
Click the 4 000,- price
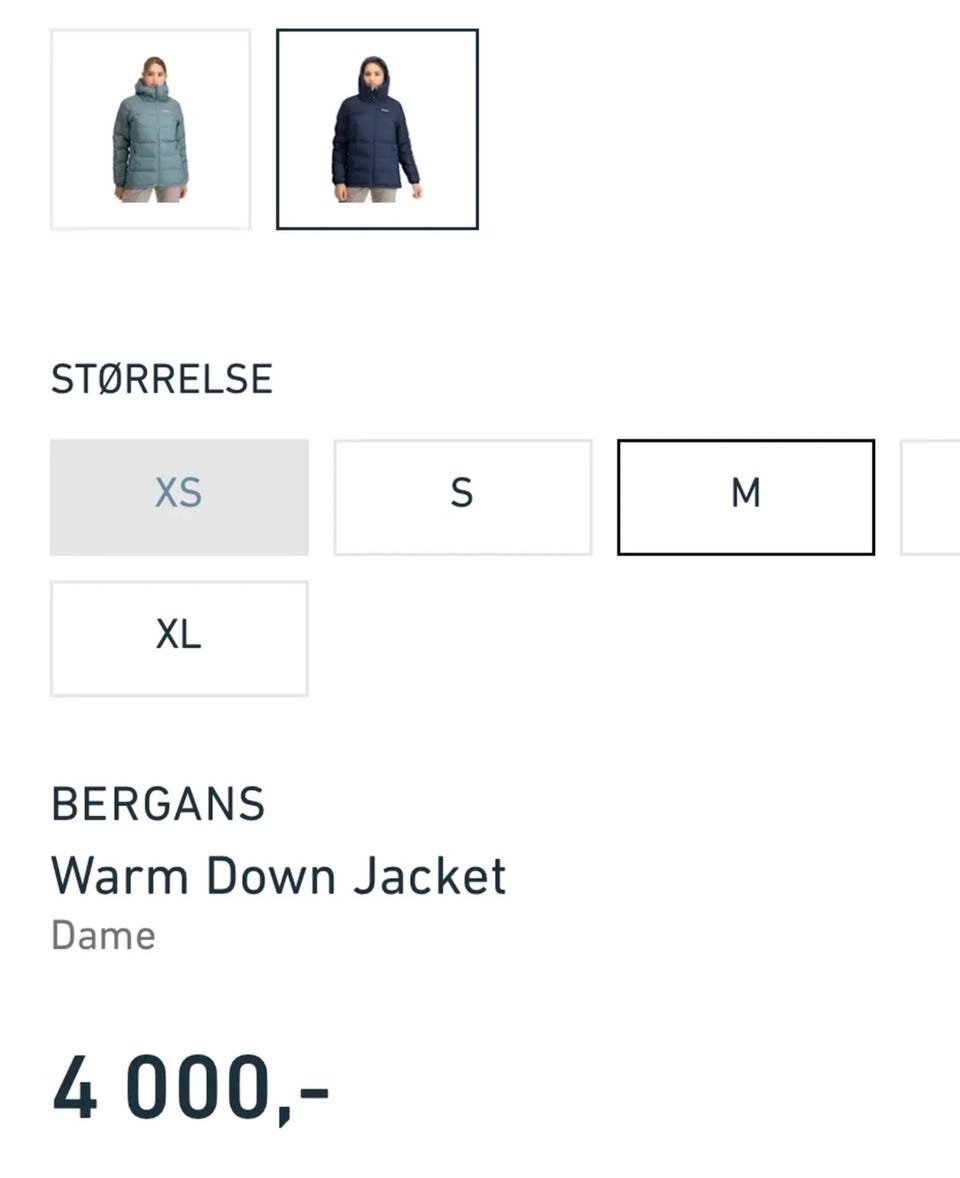click(x=191, y=1088)
